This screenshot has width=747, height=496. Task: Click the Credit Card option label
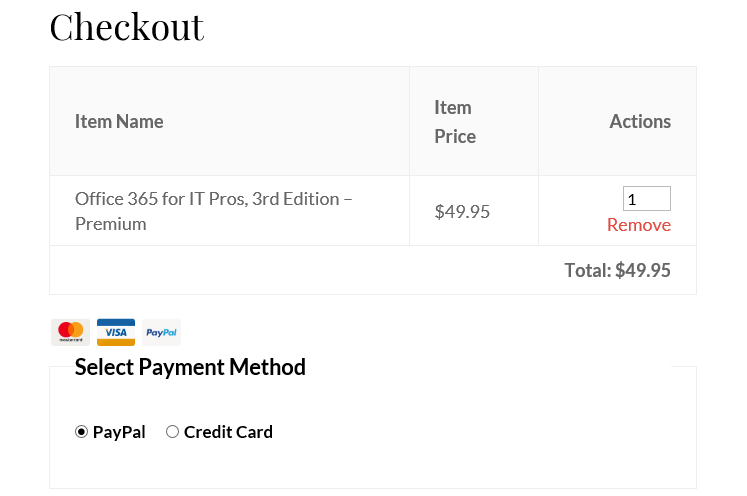(228, 432)
